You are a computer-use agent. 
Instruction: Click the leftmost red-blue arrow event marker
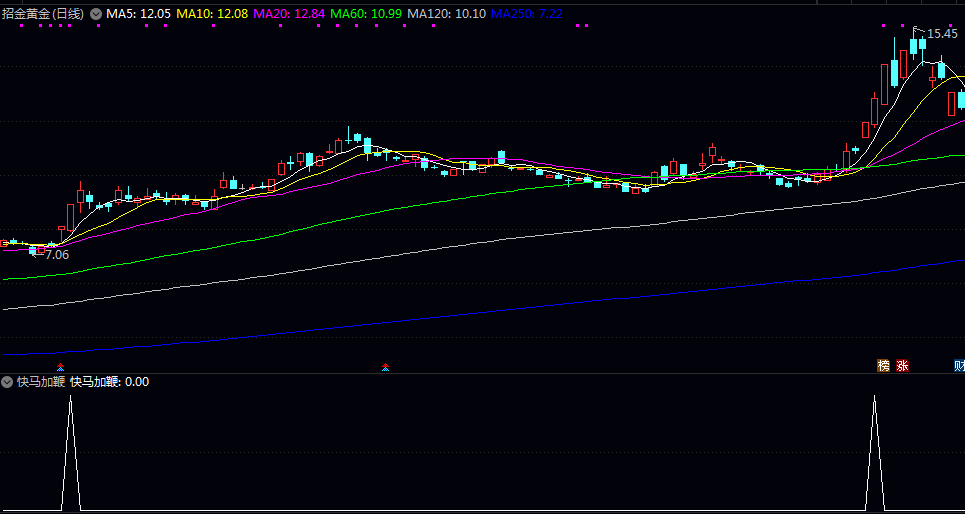(60, 368)
